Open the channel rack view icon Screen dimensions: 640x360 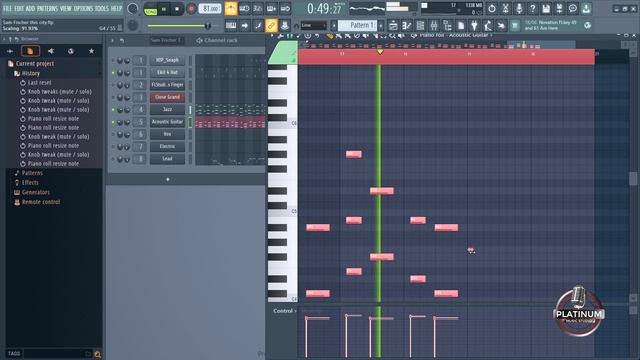click(x=420, y=26)
